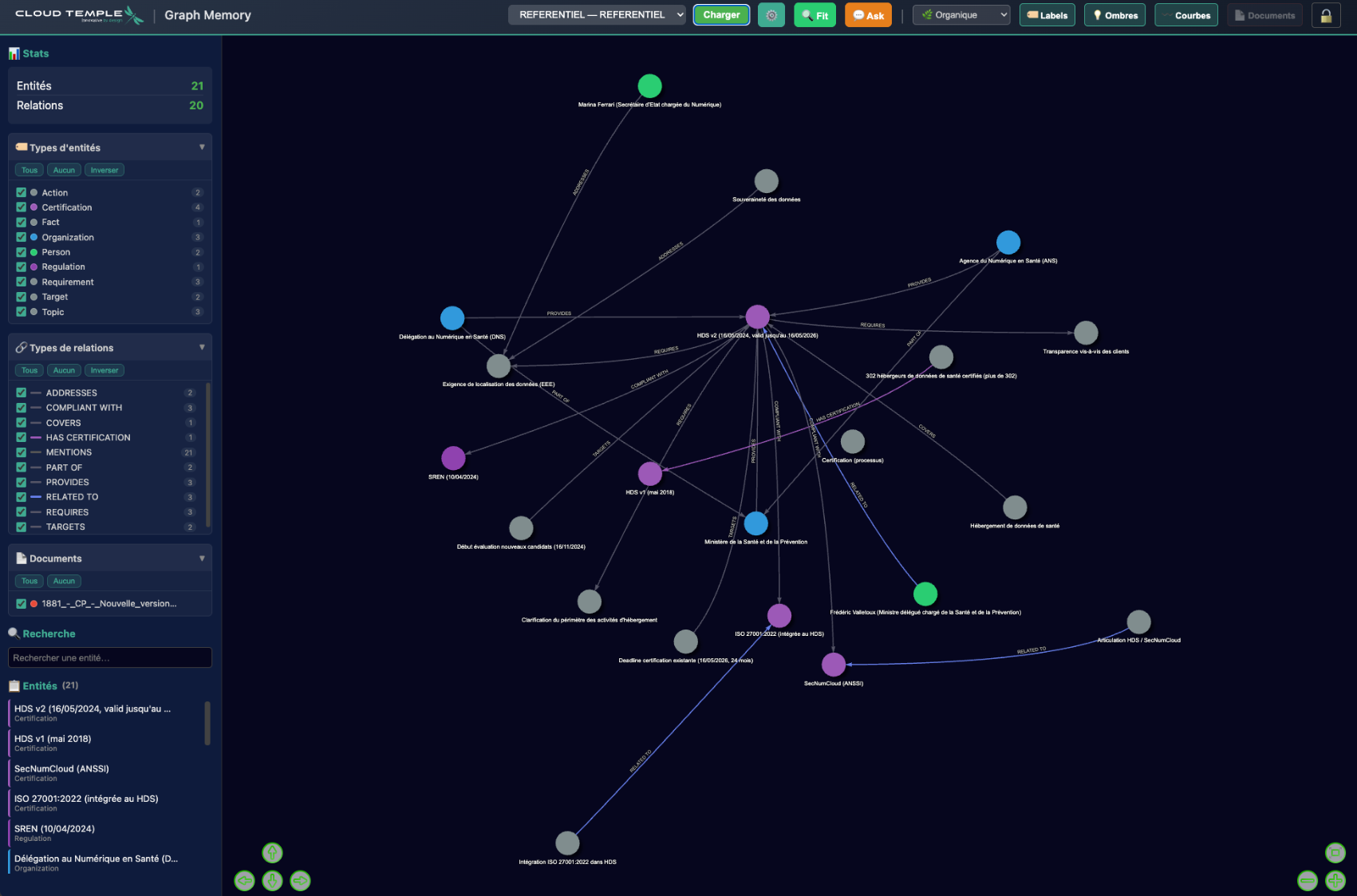Click the zoom in plus icon
The image size is (1357, 896).
[1335, 881]
